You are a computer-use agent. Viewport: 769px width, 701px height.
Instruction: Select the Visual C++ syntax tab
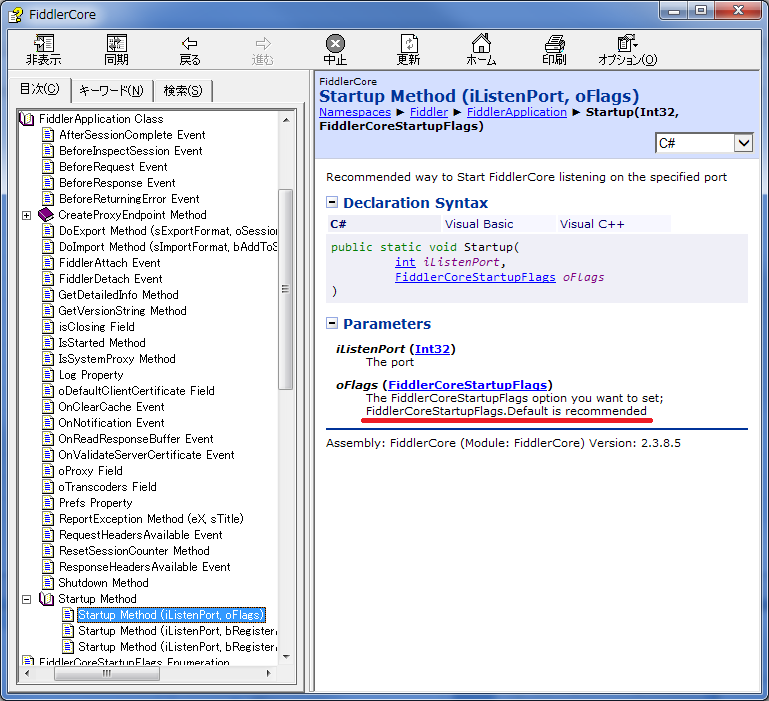tap(614, 224)
